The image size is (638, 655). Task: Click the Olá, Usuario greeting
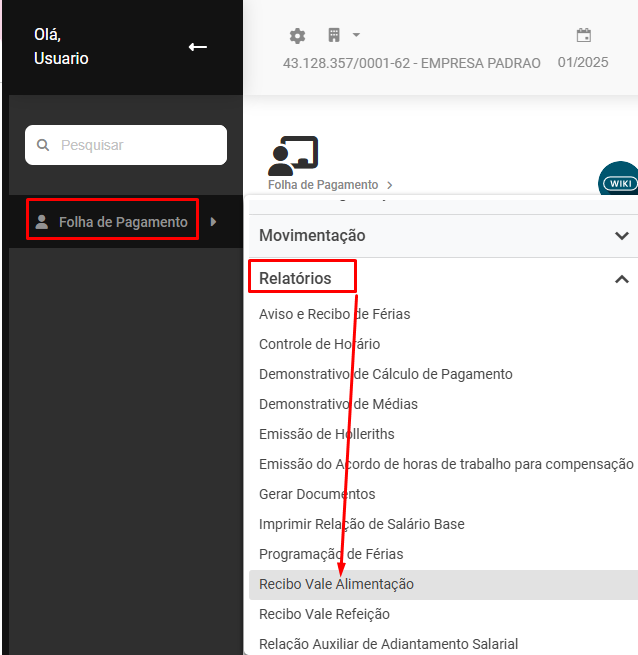pos(61,46)
